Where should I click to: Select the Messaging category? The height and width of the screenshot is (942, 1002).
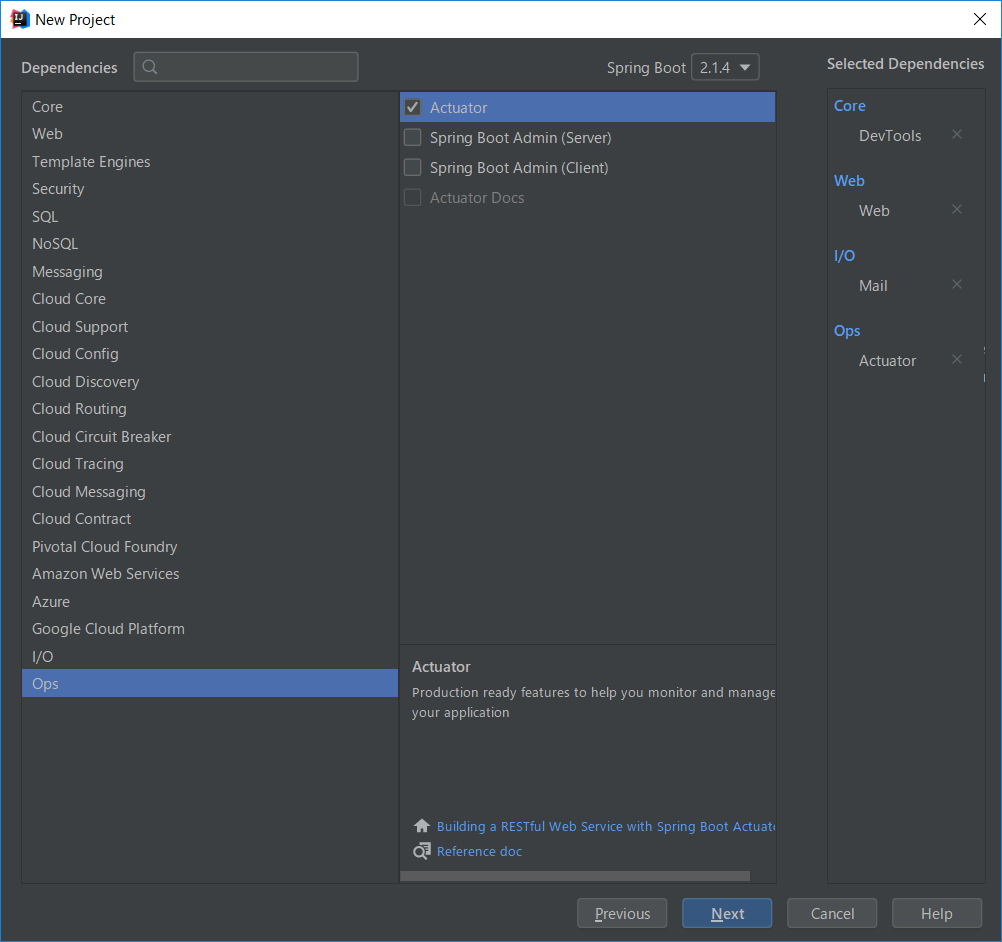point(210,272)
